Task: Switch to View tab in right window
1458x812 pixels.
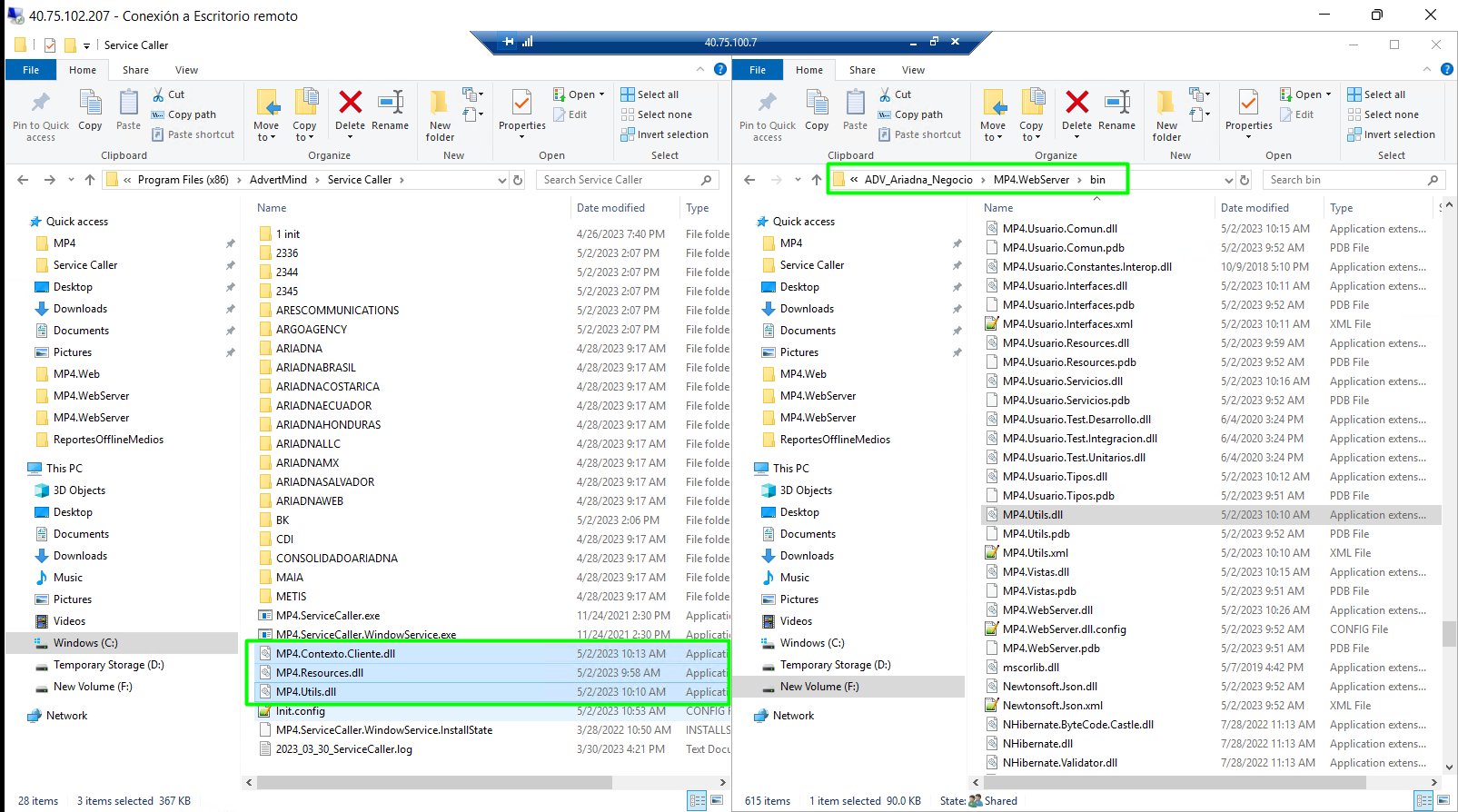Action: click(913, 70)
